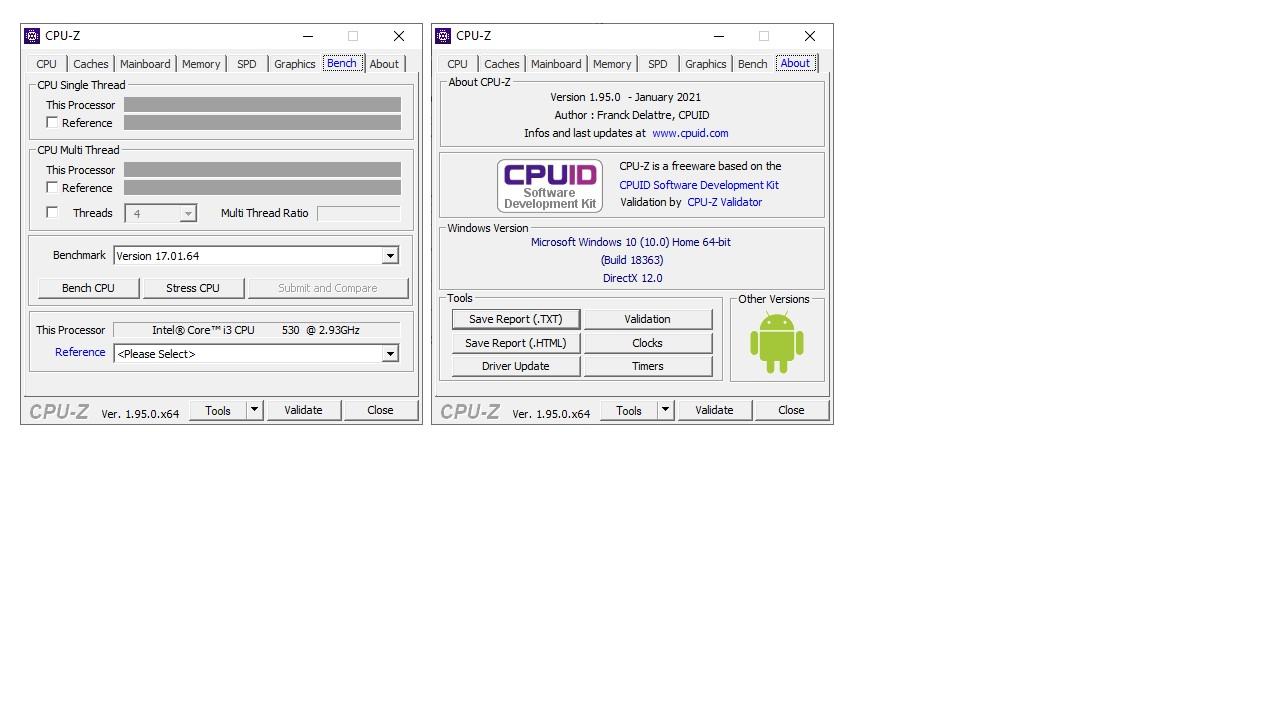Click the DirectX 12.0 text
The image size is (1280, 720).
click(632, 278)
